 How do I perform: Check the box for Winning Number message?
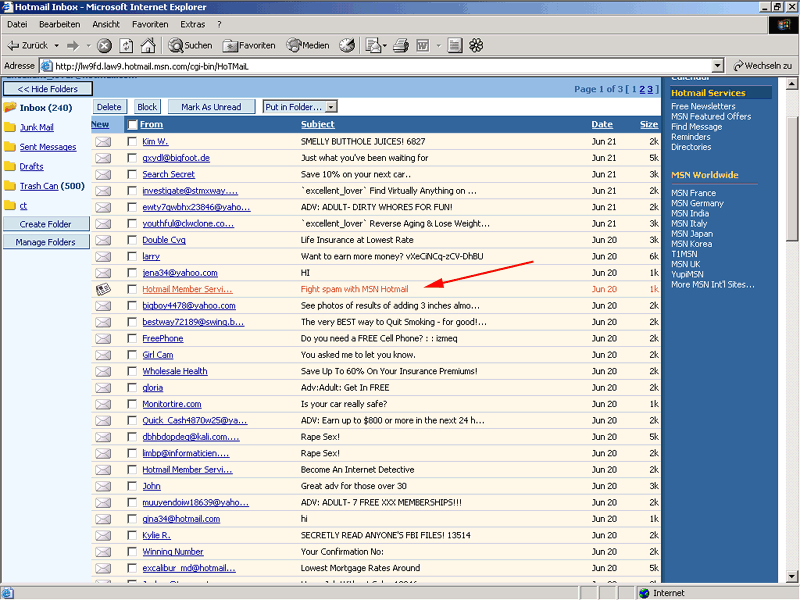(x=132, y=552)
